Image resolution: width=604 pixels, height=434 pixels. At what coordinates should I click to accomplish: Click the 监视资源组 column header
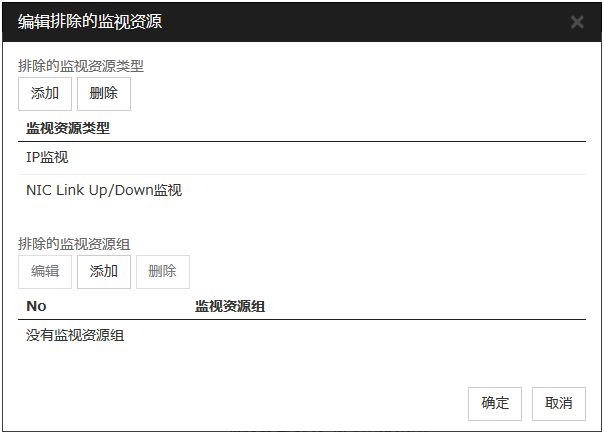coord(230,305)
